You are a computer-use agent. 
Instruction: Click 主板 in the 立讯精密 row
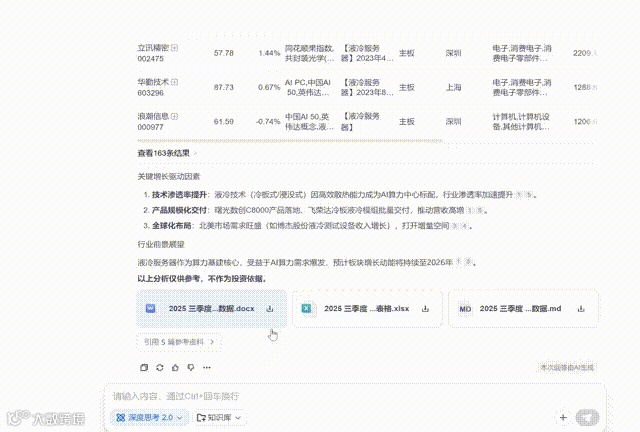tap(407, 53)
